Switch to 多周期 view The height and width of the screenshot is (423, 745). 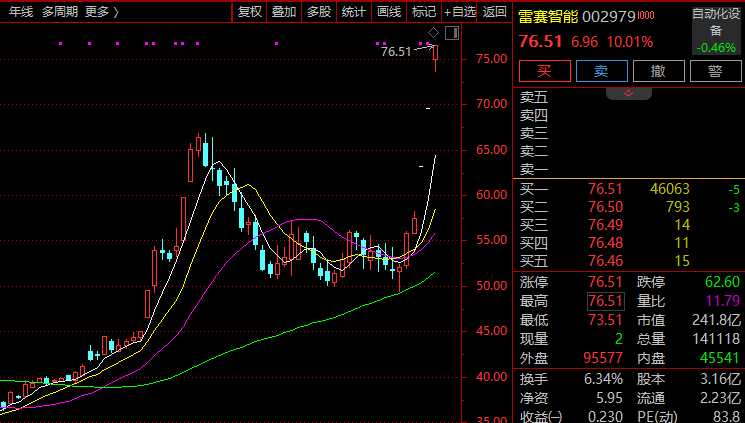[x=59, y=12]
